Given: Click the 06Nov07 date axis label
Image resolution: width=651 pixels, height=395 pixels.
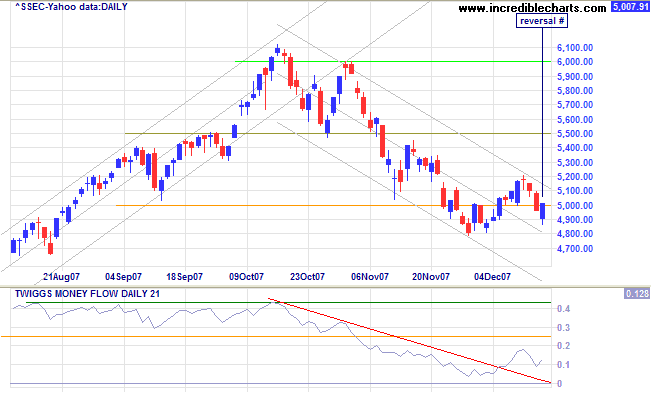Looking at the screenshot, I should [370, 277].
